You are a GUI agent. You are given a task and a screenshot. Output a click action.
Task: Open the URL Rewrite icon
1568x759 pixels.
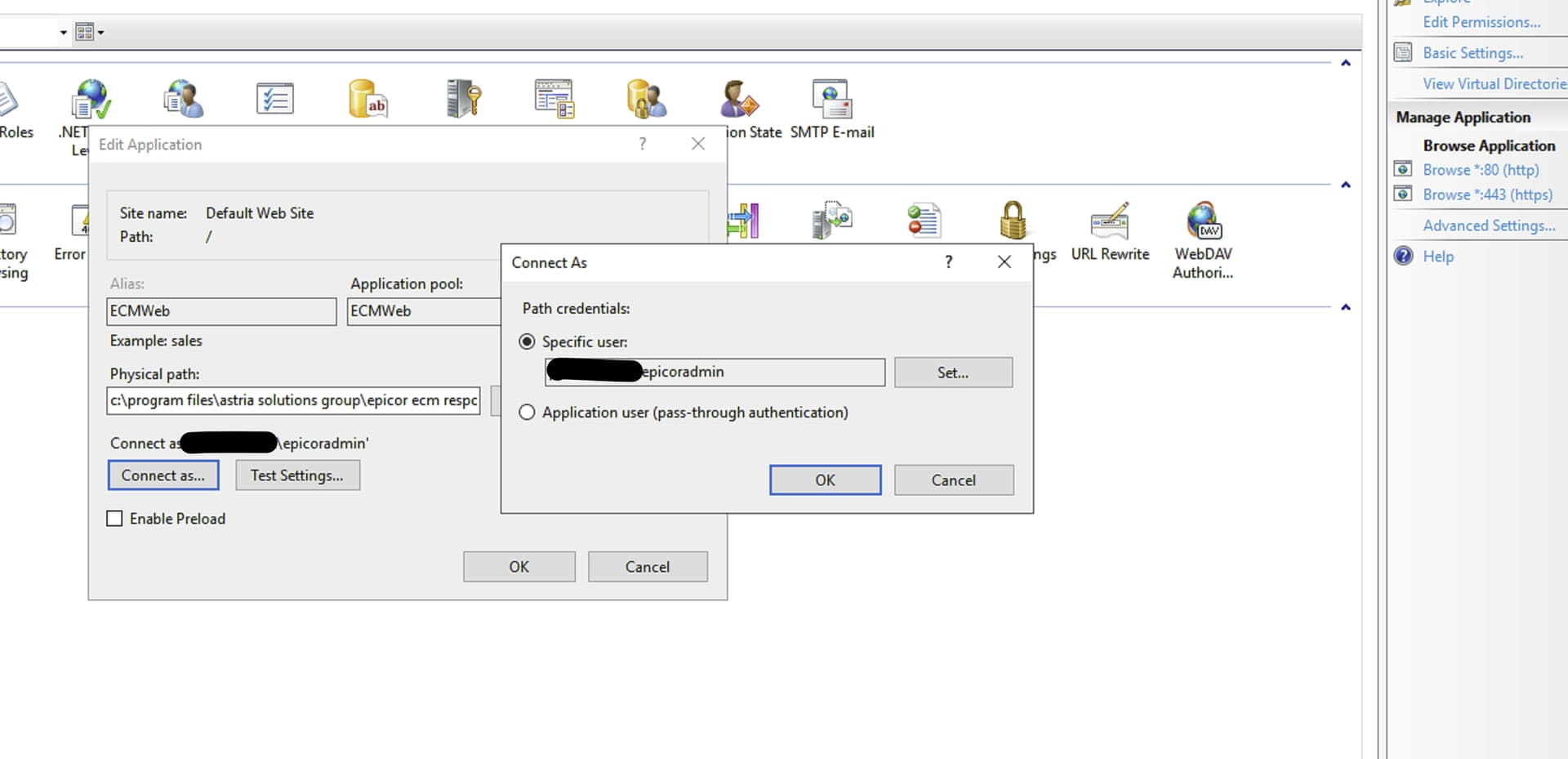pyautogui.click(x=1110, y=220)
